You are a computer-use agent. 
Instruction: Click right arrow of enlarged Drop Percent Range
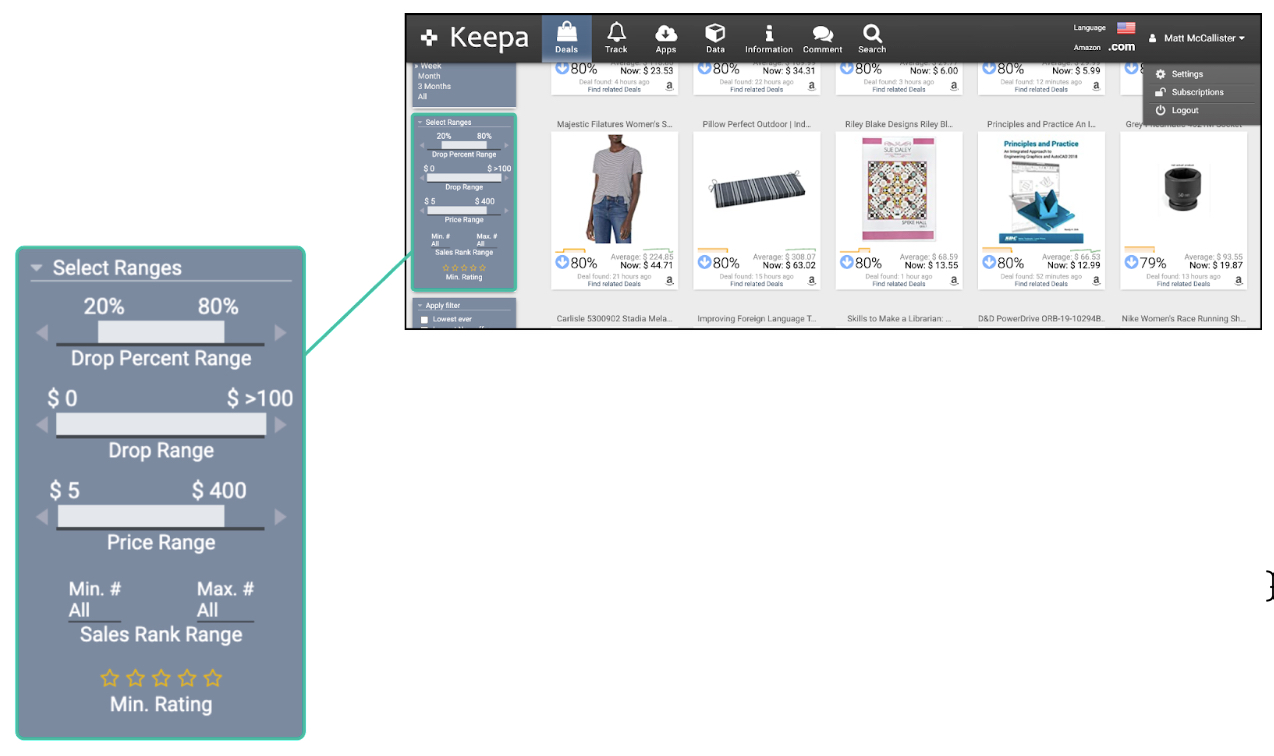point(280,332)
